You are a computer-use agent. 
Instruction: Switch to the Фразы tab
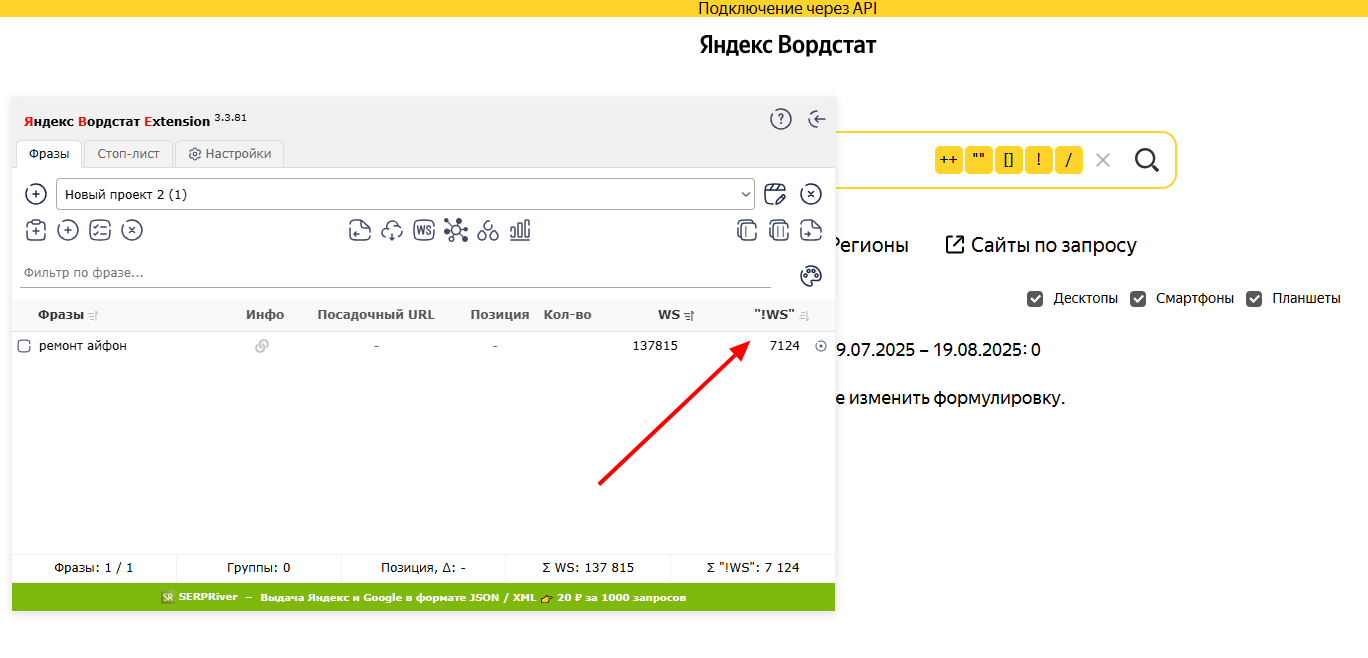[x=49, y=154]
